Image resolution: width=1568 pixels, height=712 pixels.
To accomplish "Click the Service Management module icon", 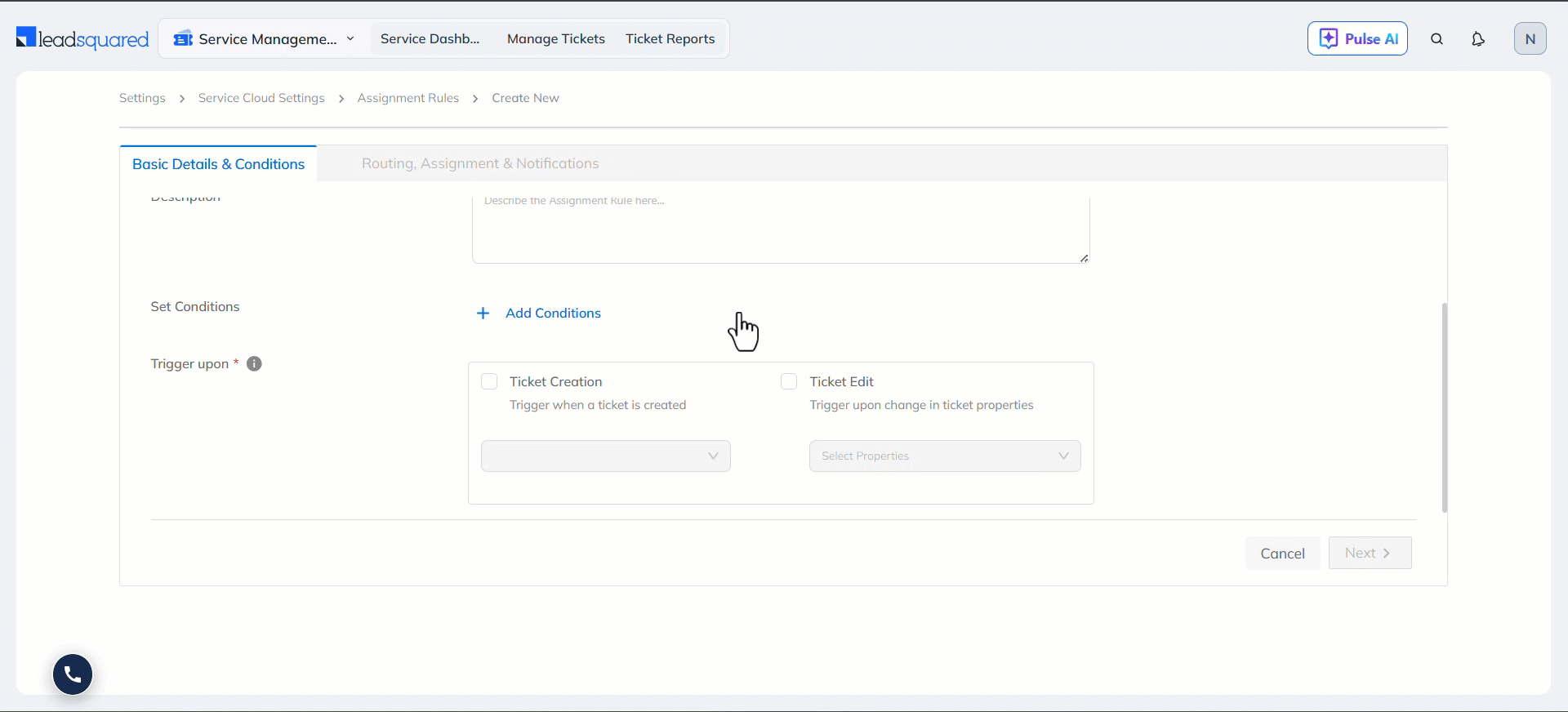I will (x=183, y=39).
